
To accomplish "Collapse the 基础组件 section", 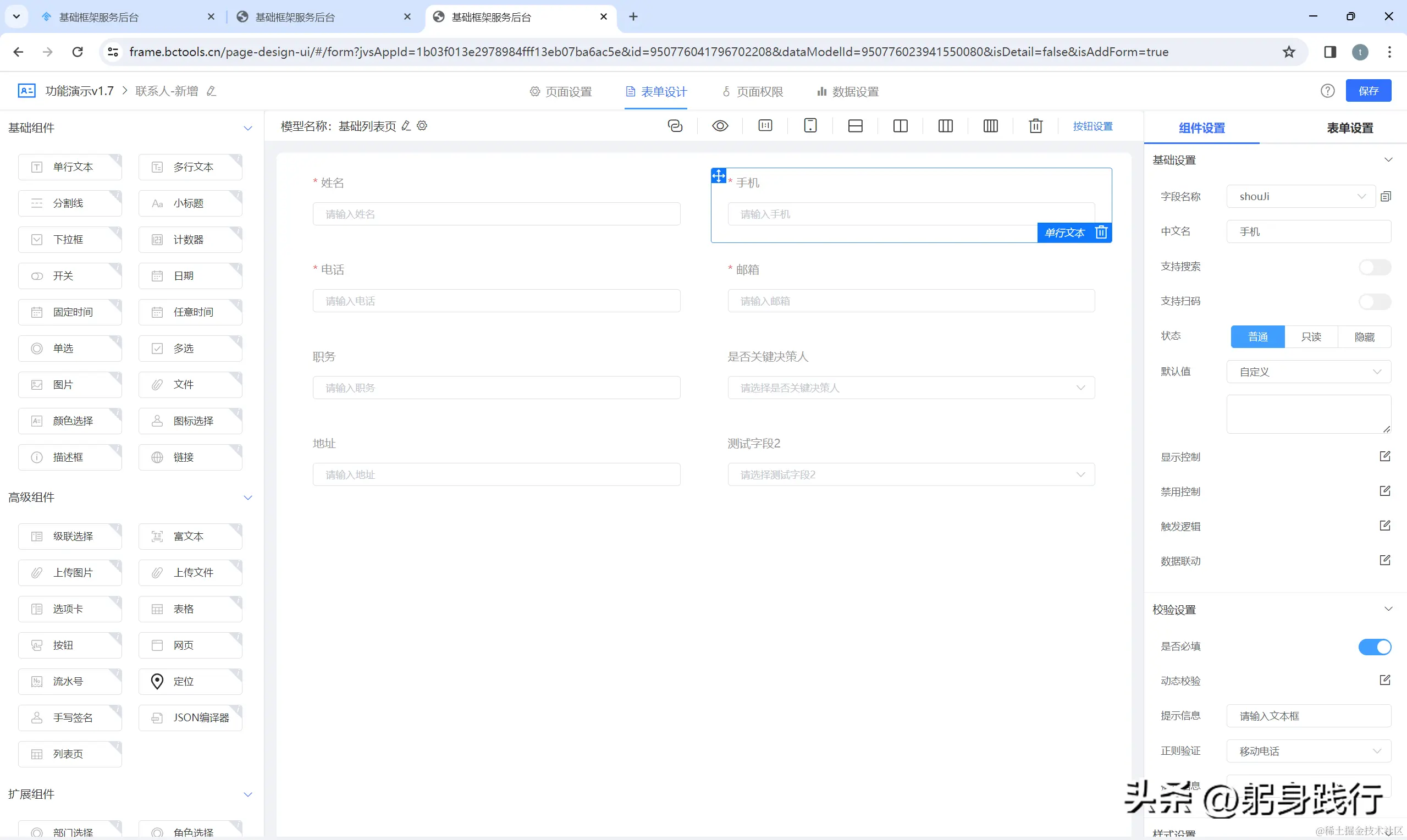I will pos(247,128).
